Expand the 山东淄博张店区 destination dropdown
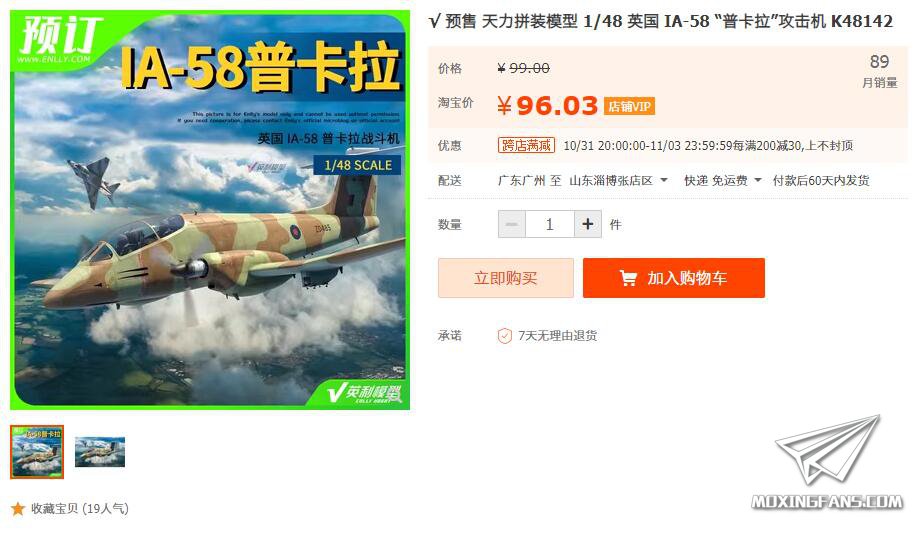The width and height of the screenshot is (913, 537). [x=618, y=181]
